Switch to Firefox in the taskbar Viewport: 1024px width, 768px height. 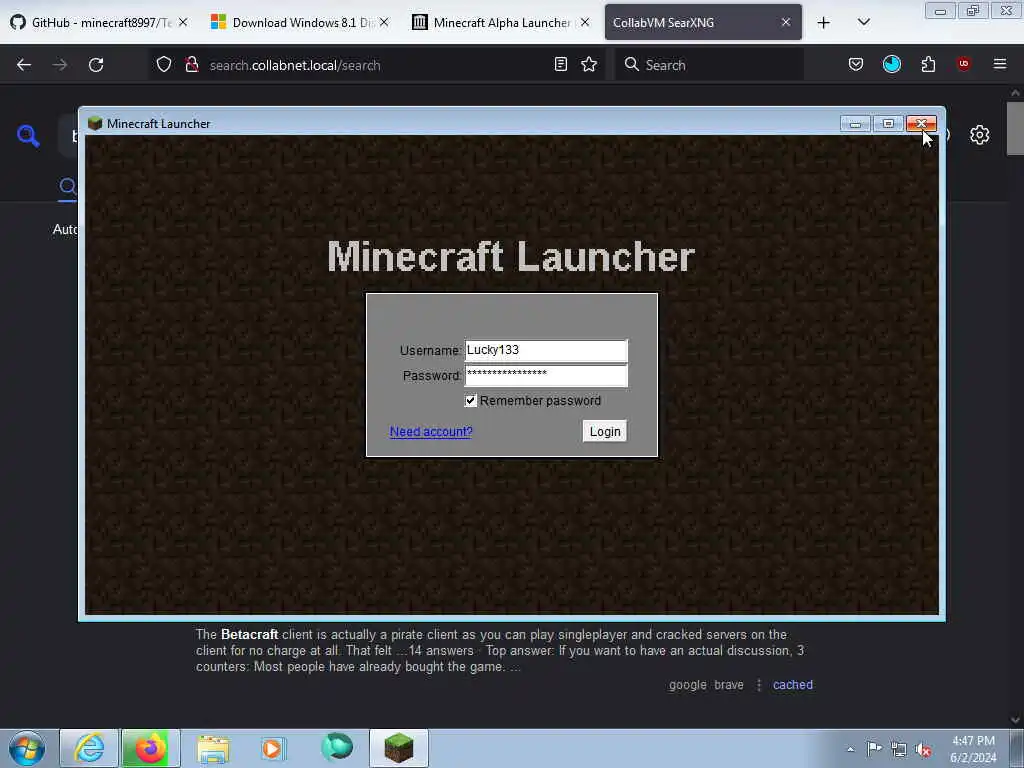[x=150, y=748]
